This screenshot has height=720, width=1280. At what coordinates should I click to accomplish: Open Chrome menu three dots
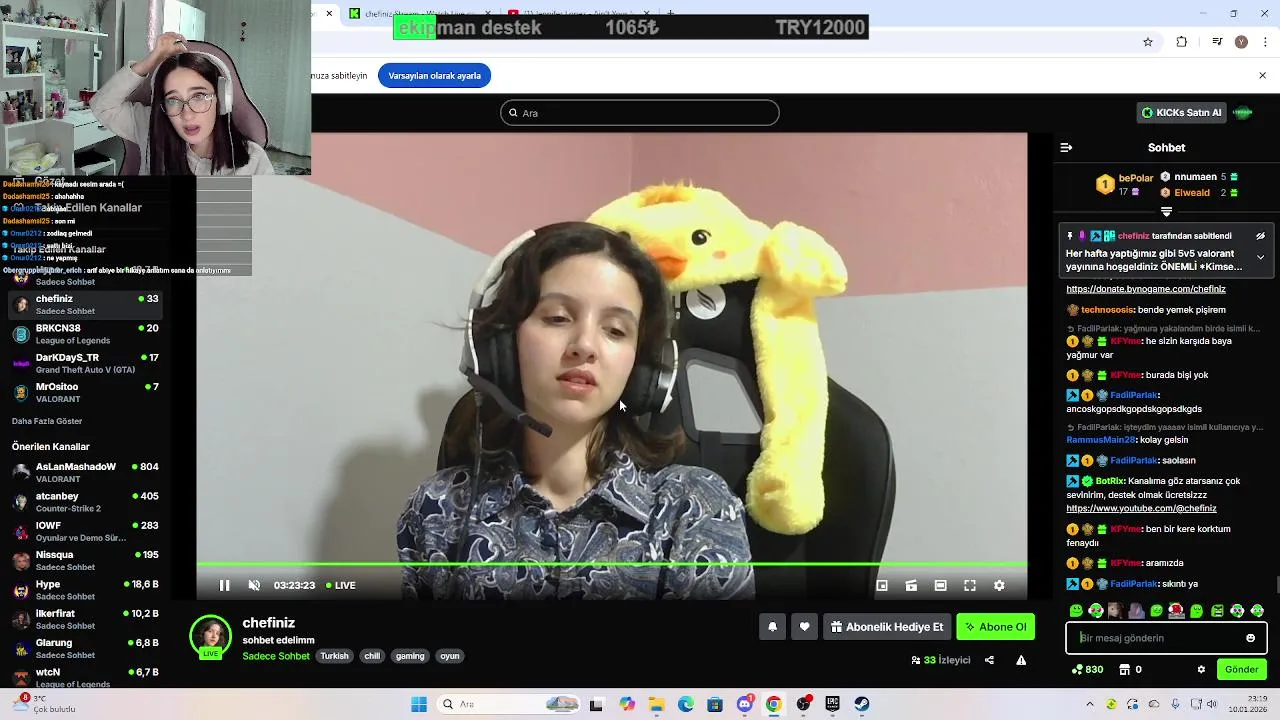pos(1265,42)
